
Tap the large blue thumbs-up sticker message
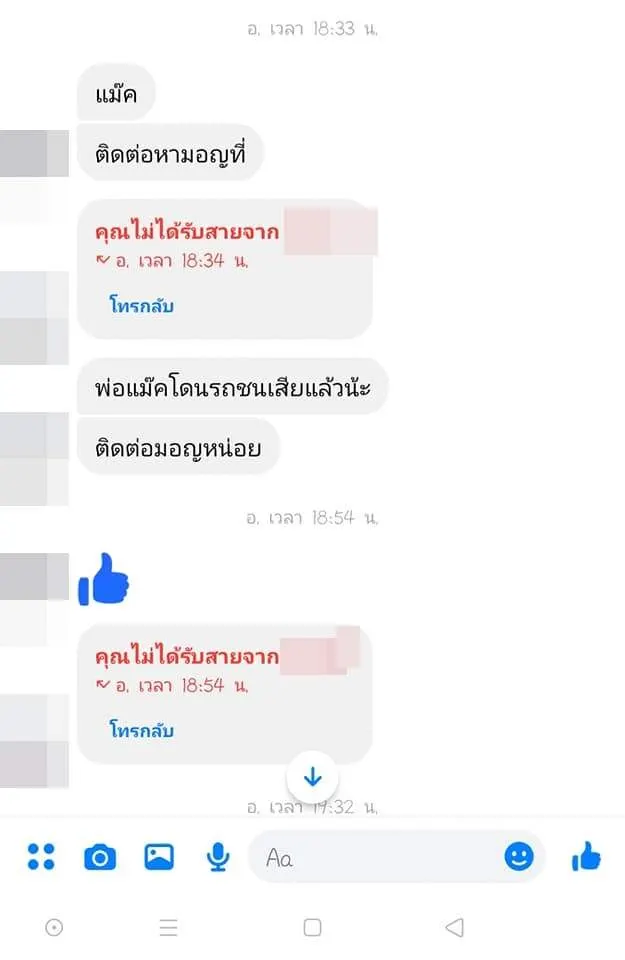[103, 579]
